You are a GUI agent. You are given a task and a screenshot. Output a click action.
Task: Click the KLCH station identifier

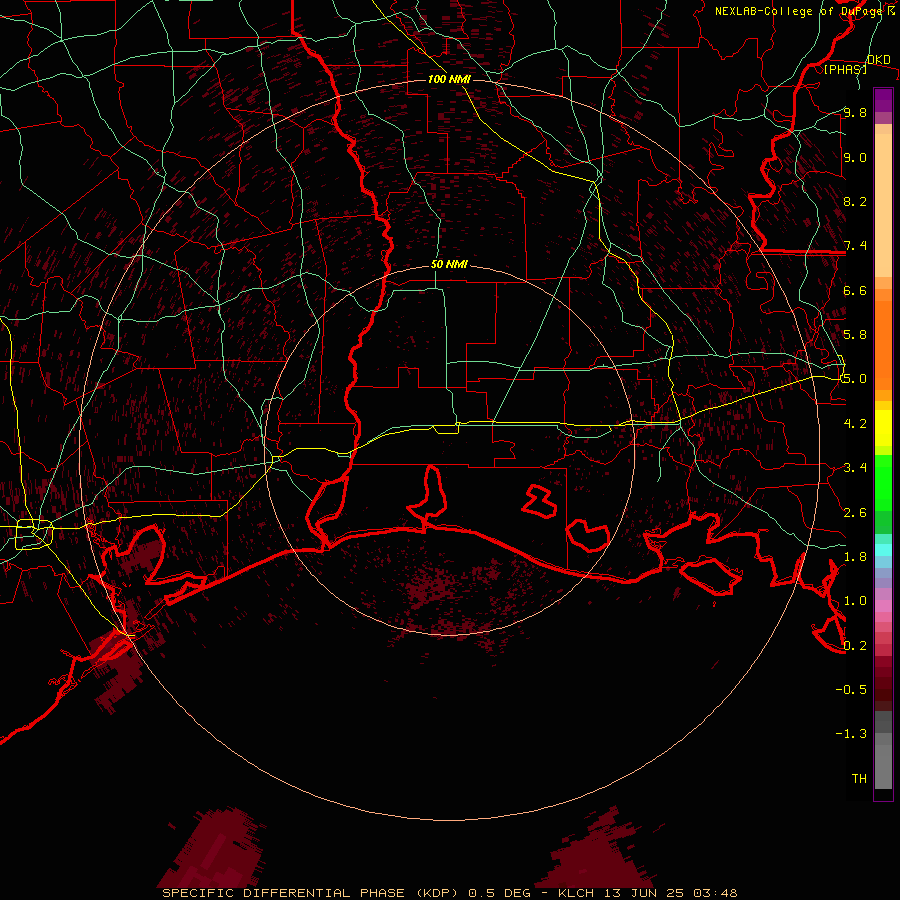click(x=576, y=893)
